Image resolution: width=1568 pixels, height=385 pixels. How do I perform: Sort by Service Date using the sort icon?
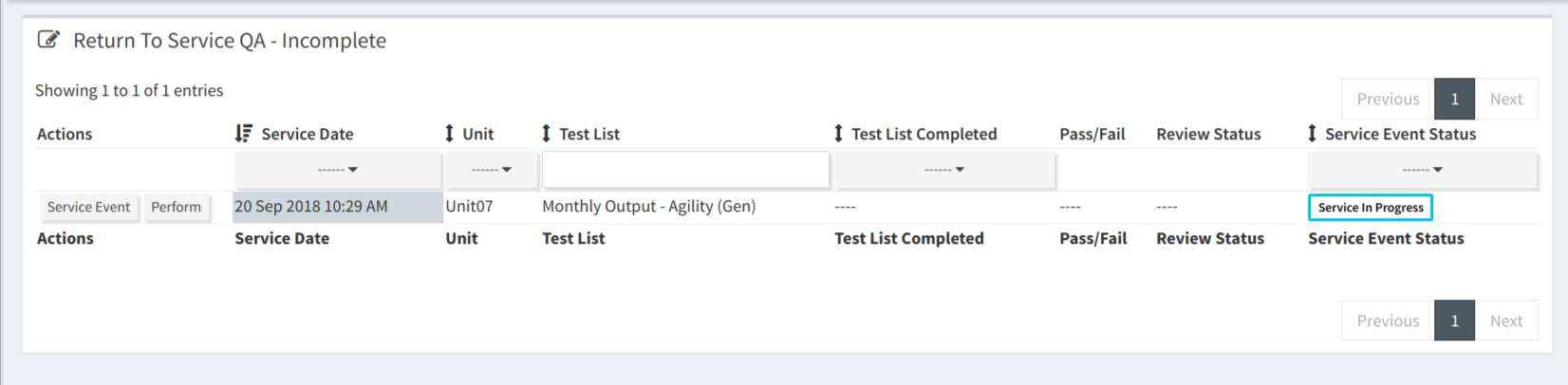(244, 134)
